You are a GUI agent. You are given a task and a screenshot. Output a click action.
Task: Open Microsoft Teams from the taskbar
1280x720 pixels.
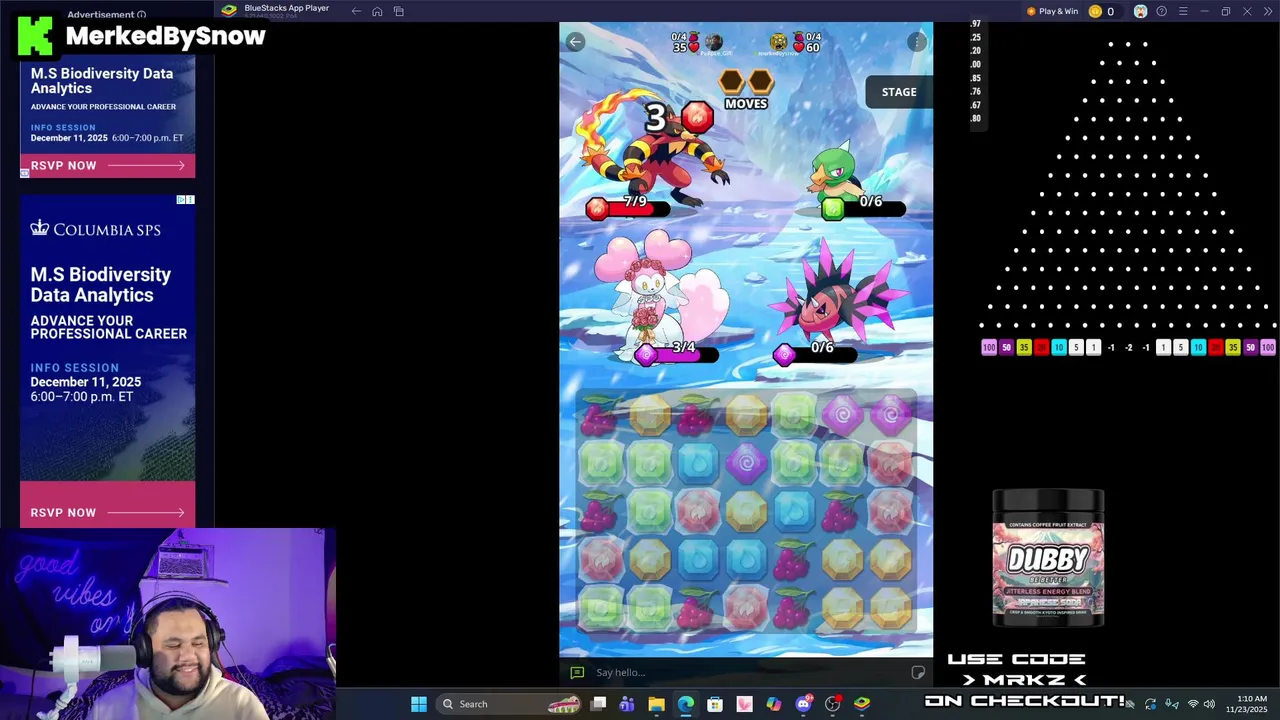[627, 704]
